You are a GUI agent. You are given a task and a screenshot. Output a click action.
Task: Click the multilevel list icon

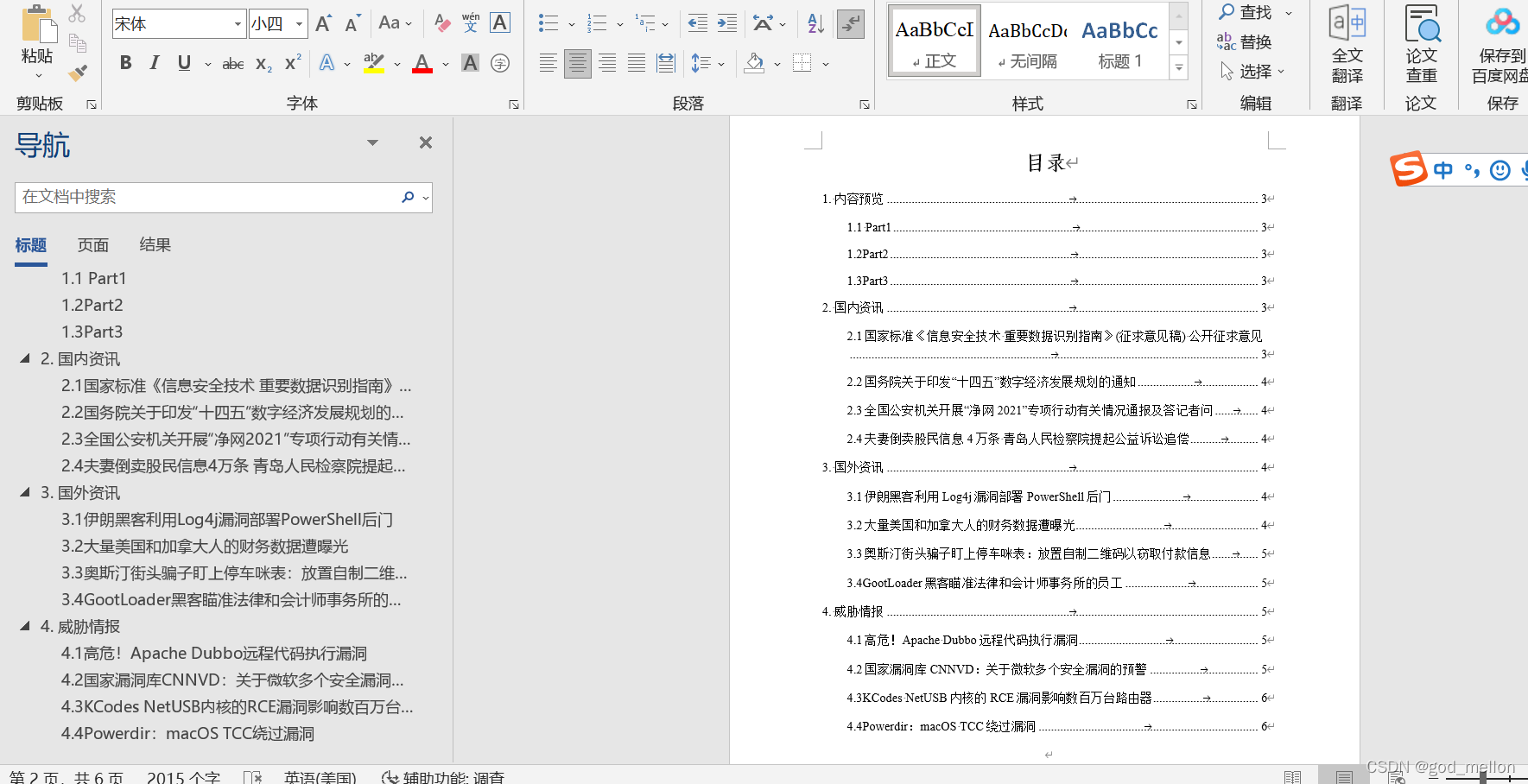coord(645,23)
